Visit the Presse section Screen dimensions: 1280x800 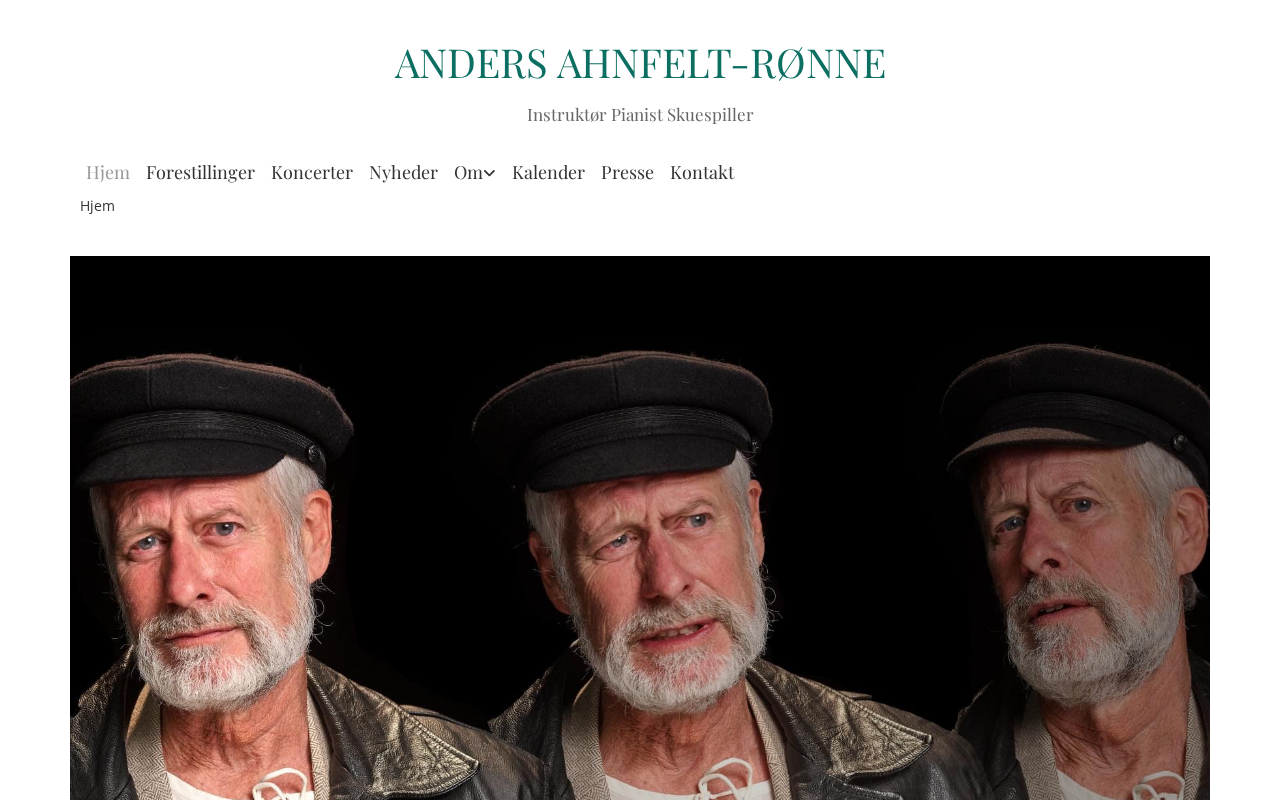(x=627, y=172)
